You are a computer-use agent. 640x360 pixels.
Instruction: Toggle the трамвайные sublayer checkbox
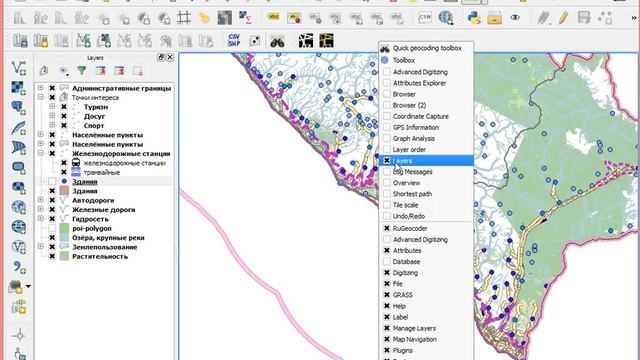(x=64, y=172)
